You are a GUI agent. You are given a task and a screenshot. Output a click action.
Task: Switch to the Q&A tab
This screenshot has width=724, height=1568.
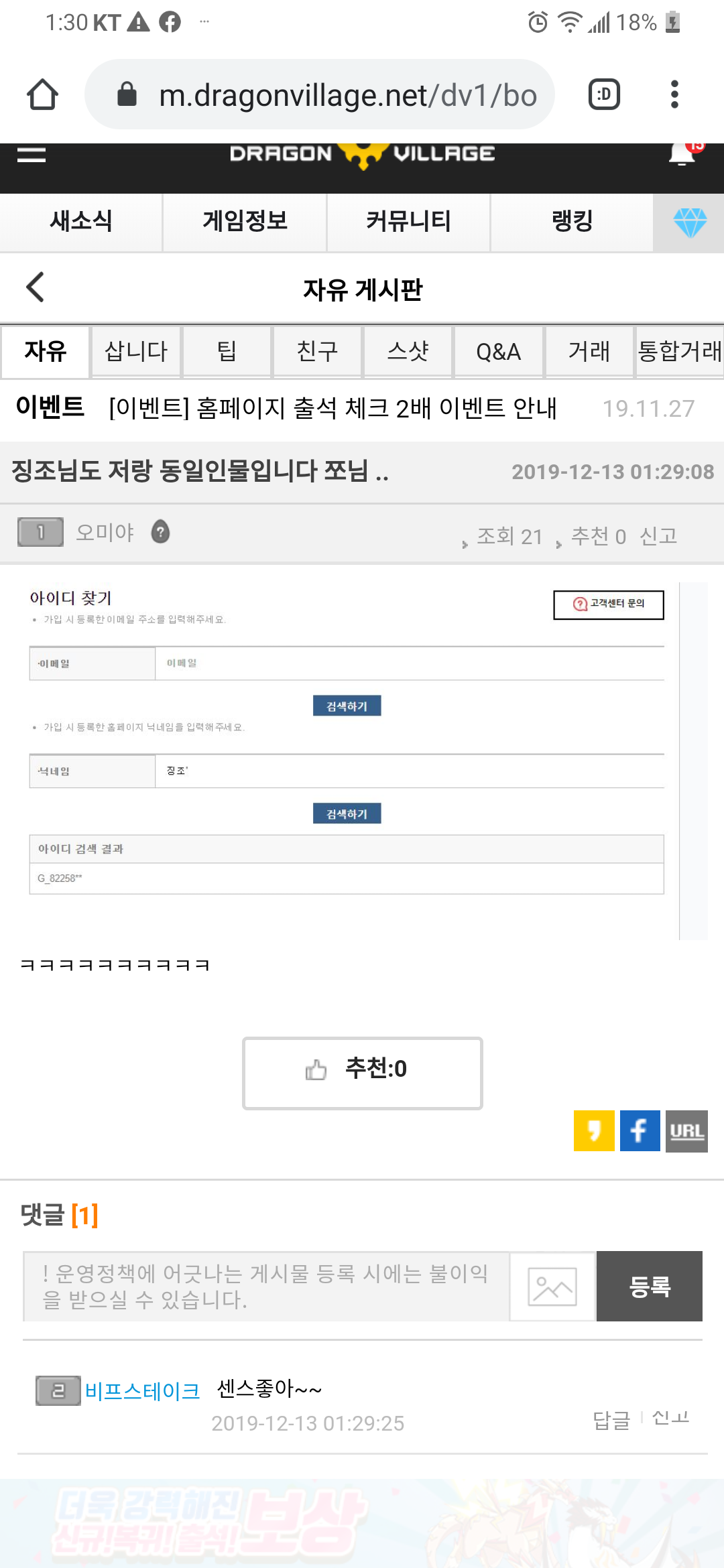coord(498,351)
